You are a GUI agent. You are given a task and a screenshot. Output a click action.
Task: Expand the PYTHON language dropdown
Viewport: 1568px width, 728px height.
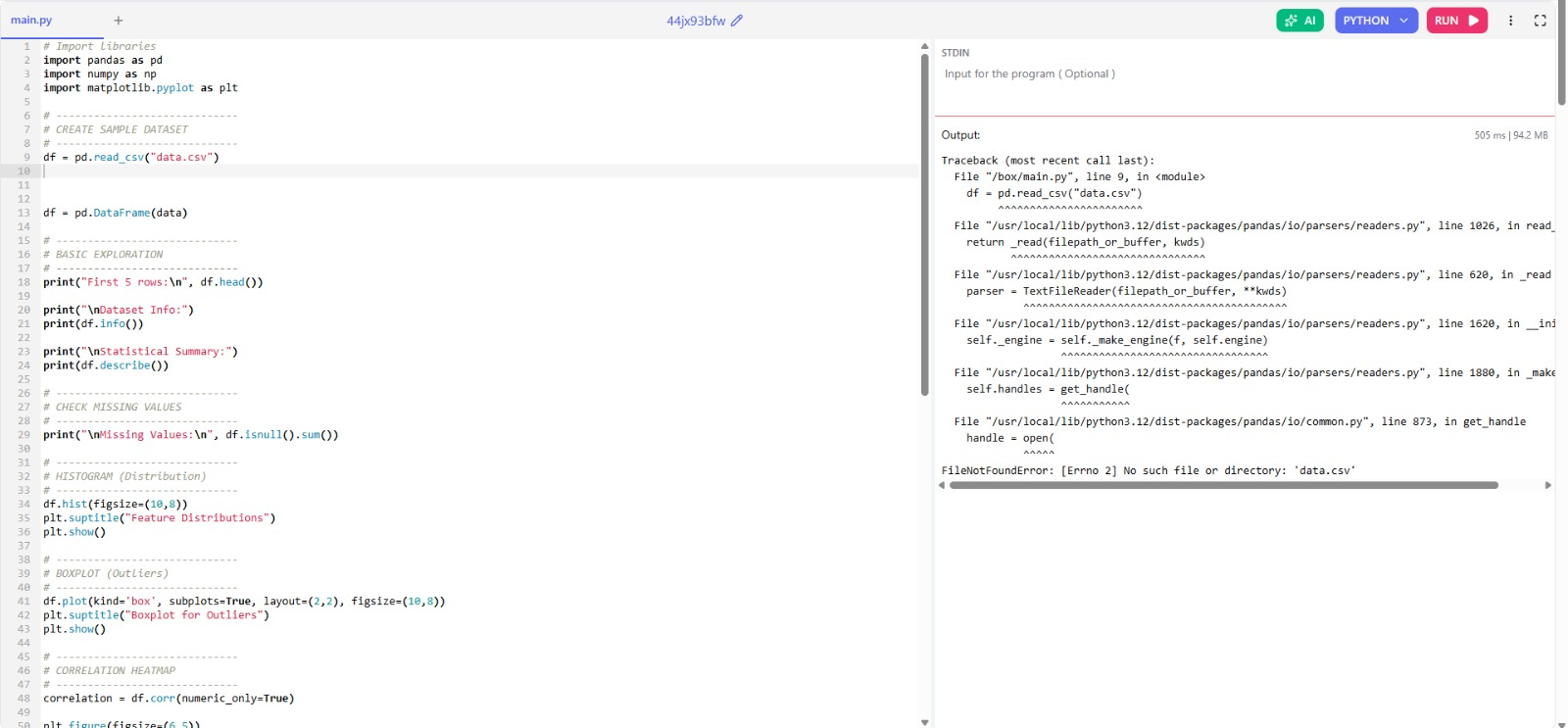pyautogui.click(x=1375, y=21)
